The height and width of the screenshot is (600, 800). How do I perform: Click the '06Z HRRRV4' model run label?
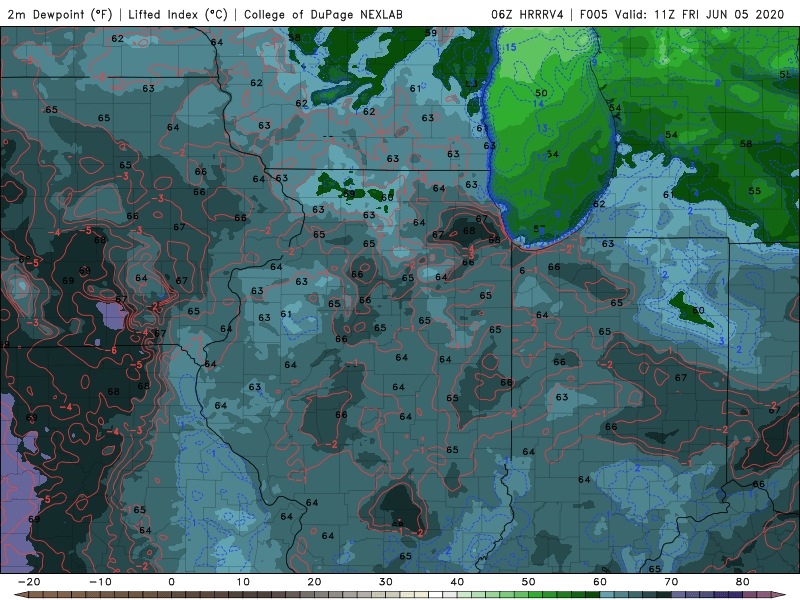pyautogui.click(x=527, y=15)
